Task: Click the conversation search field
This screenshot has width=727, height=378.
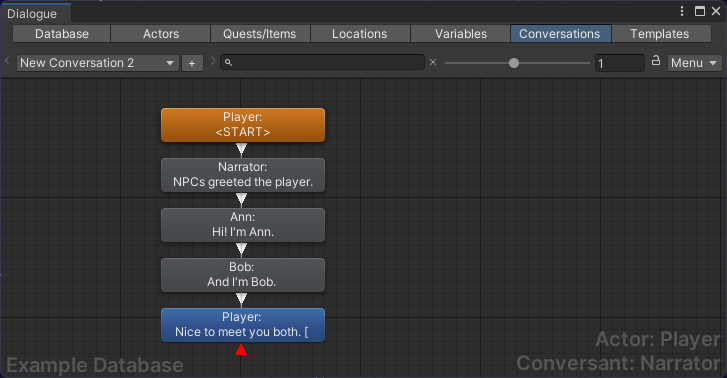Action: 322,62
